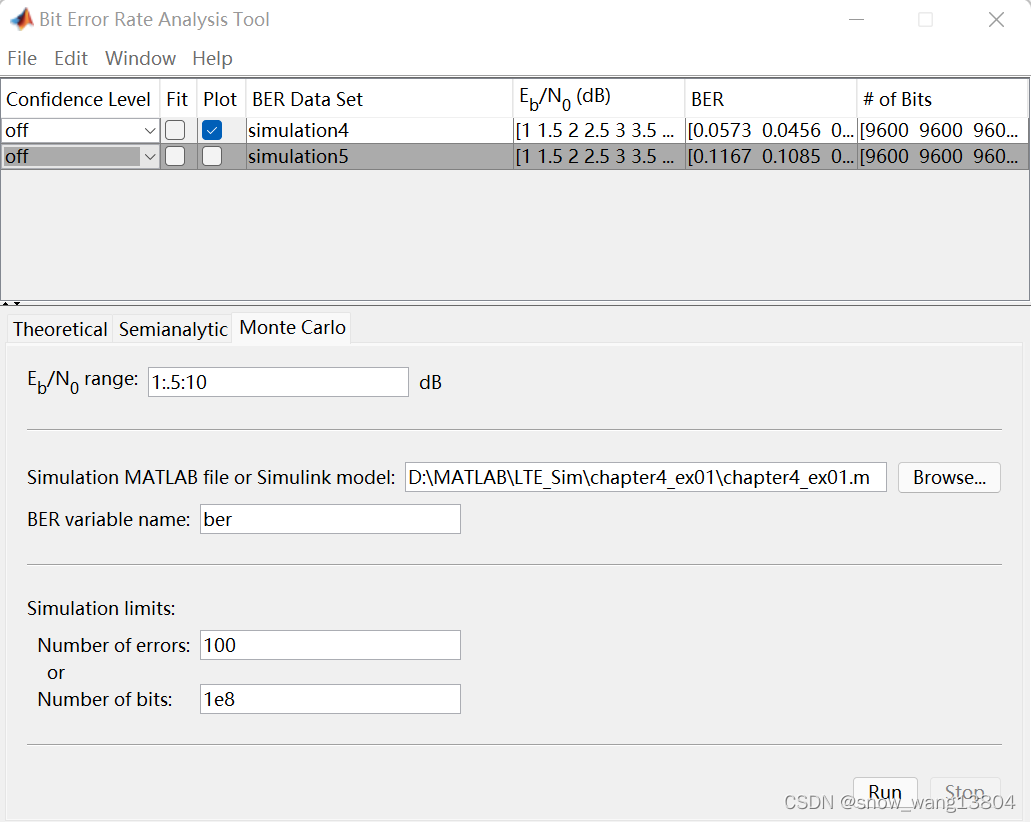1031x822 pixels.
Task: Click the Confidence Level column header
Action: [80, 99]
